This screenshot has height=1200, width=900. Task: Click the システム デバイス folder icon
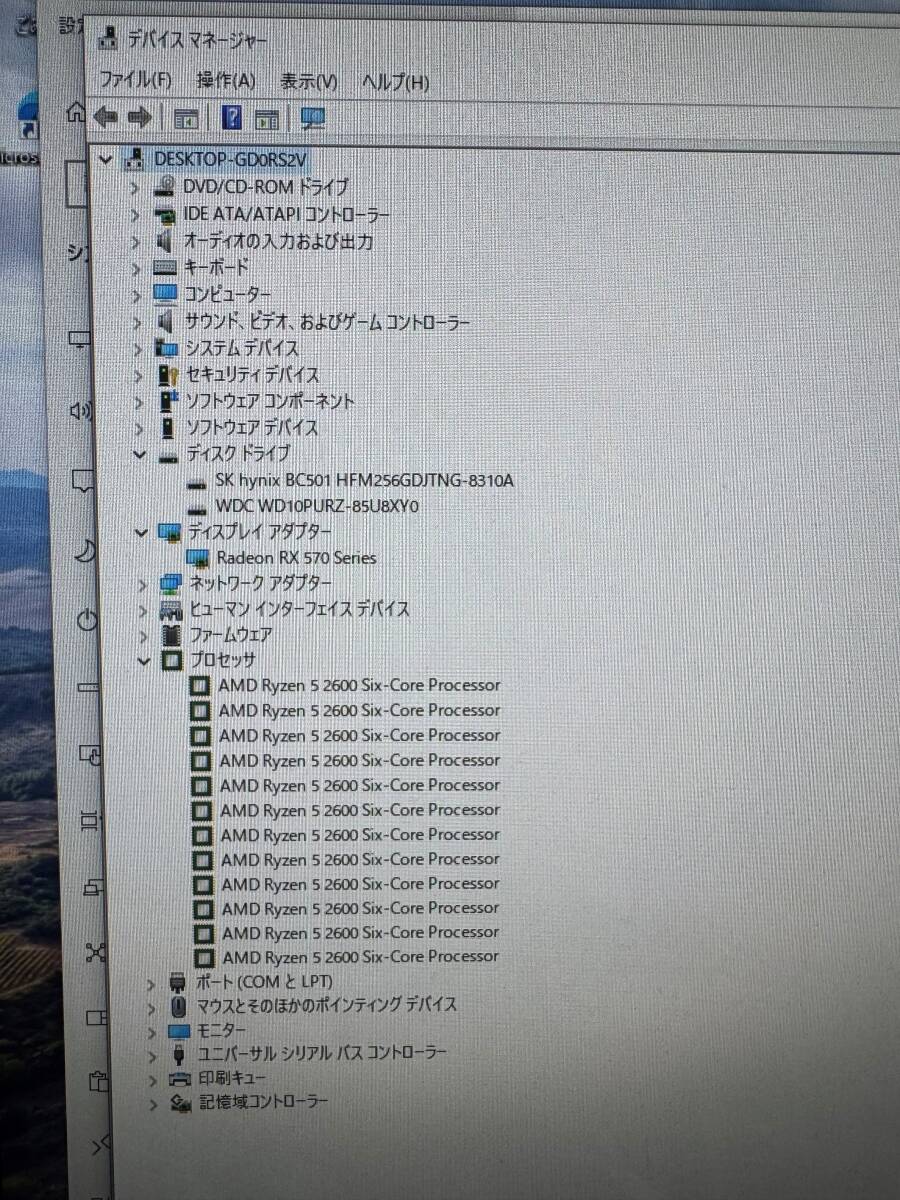pos(167,348)
